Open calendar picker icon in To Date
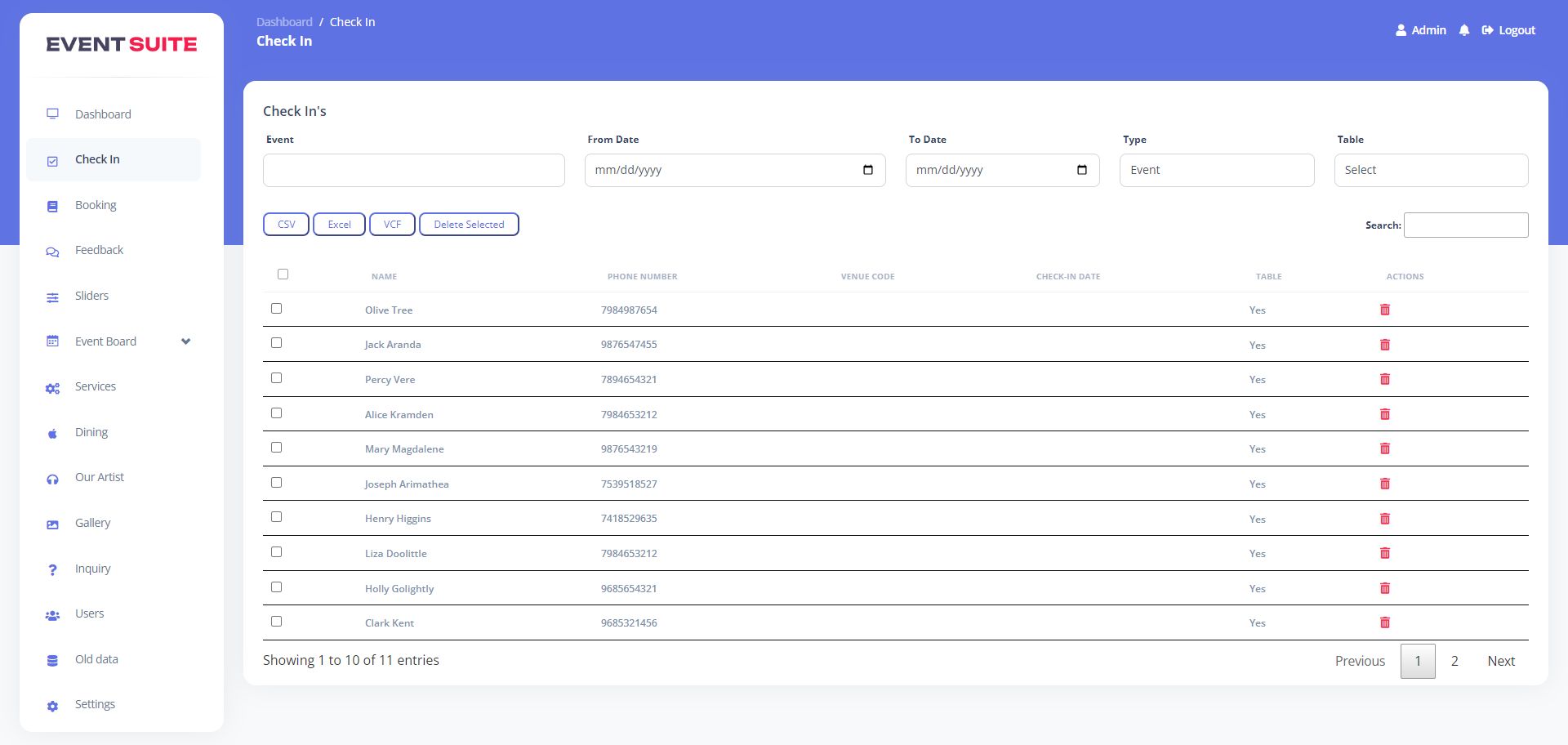This screenshot has height=745, width=1568. (x=1081, y=170)
